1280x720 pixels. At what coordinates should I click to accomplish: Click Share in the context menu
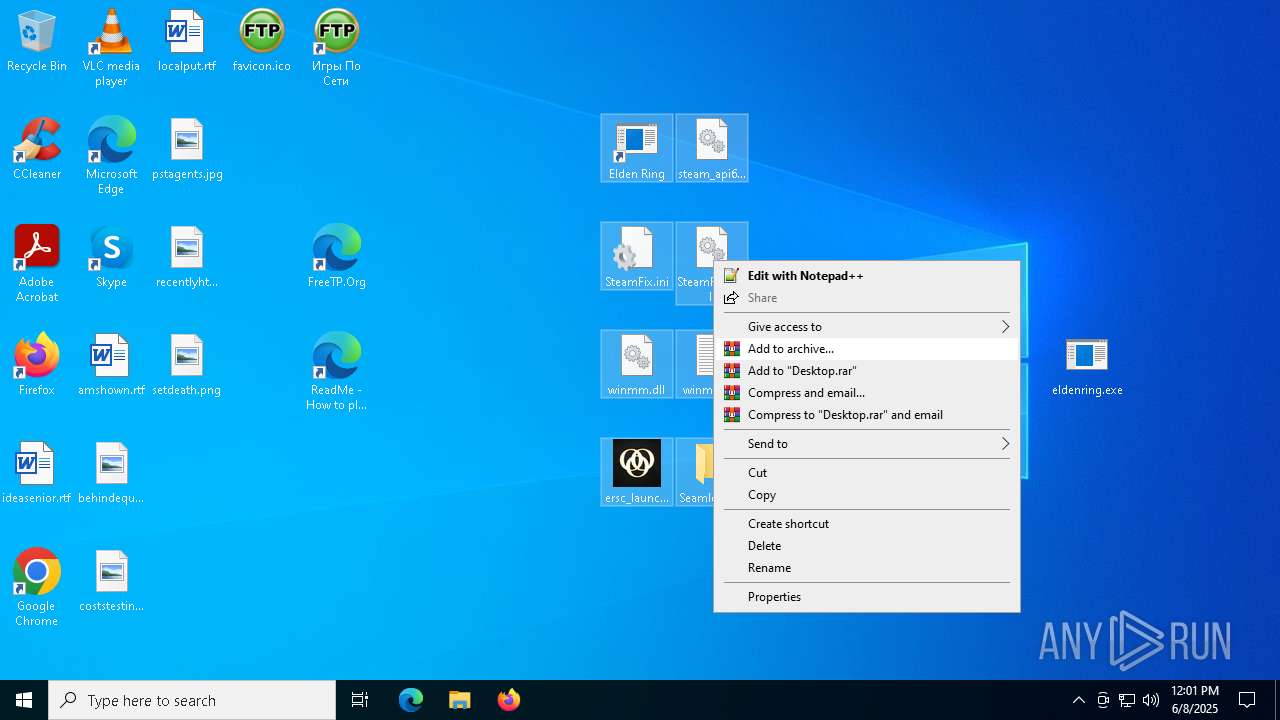866,298
